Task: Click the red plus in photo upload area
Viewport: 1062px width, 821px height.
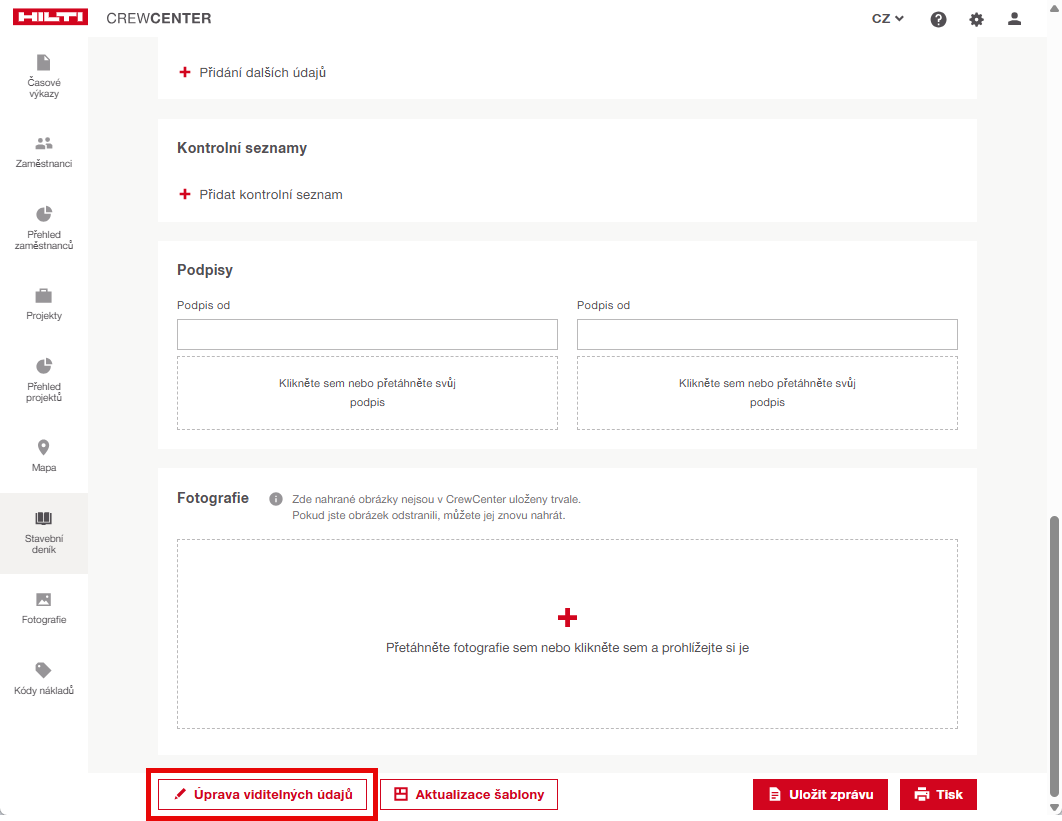Action: tap(567, 617)
